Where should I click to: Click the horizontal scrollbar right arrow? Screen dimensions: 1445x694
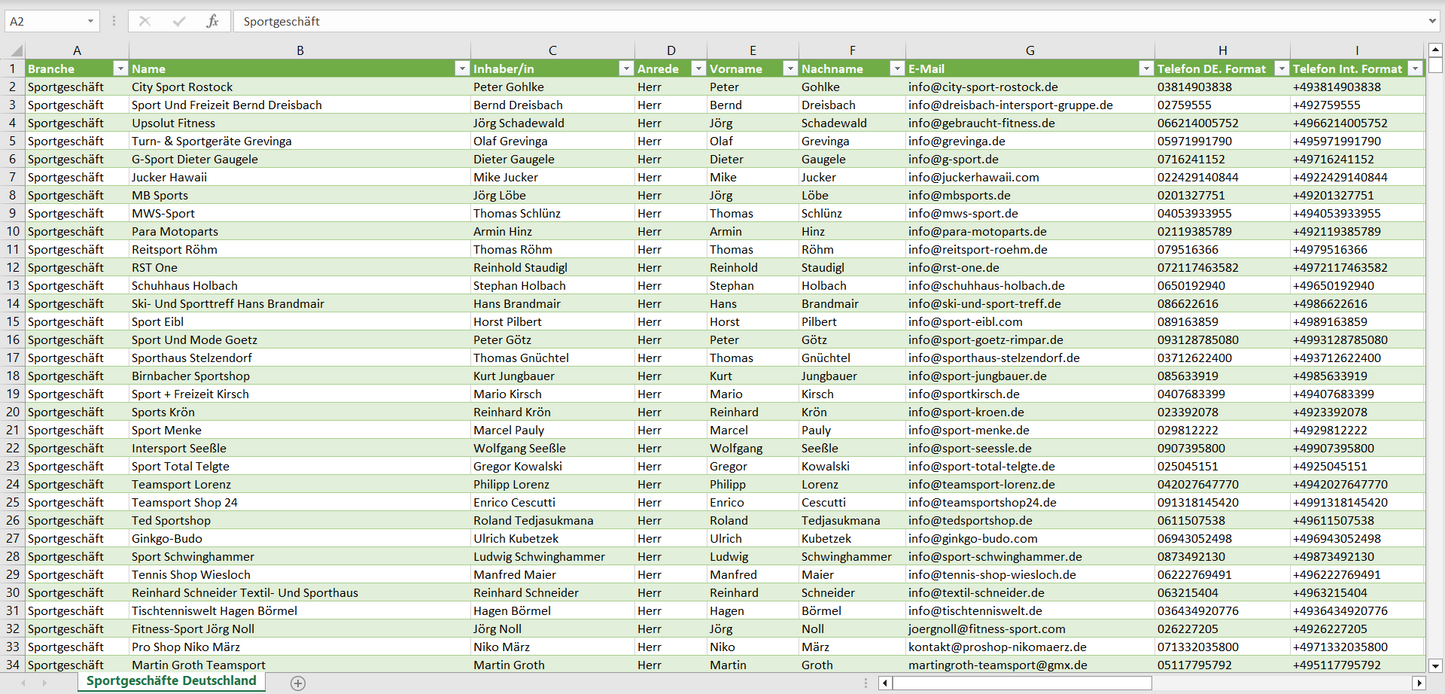(x=1418, y=683)
